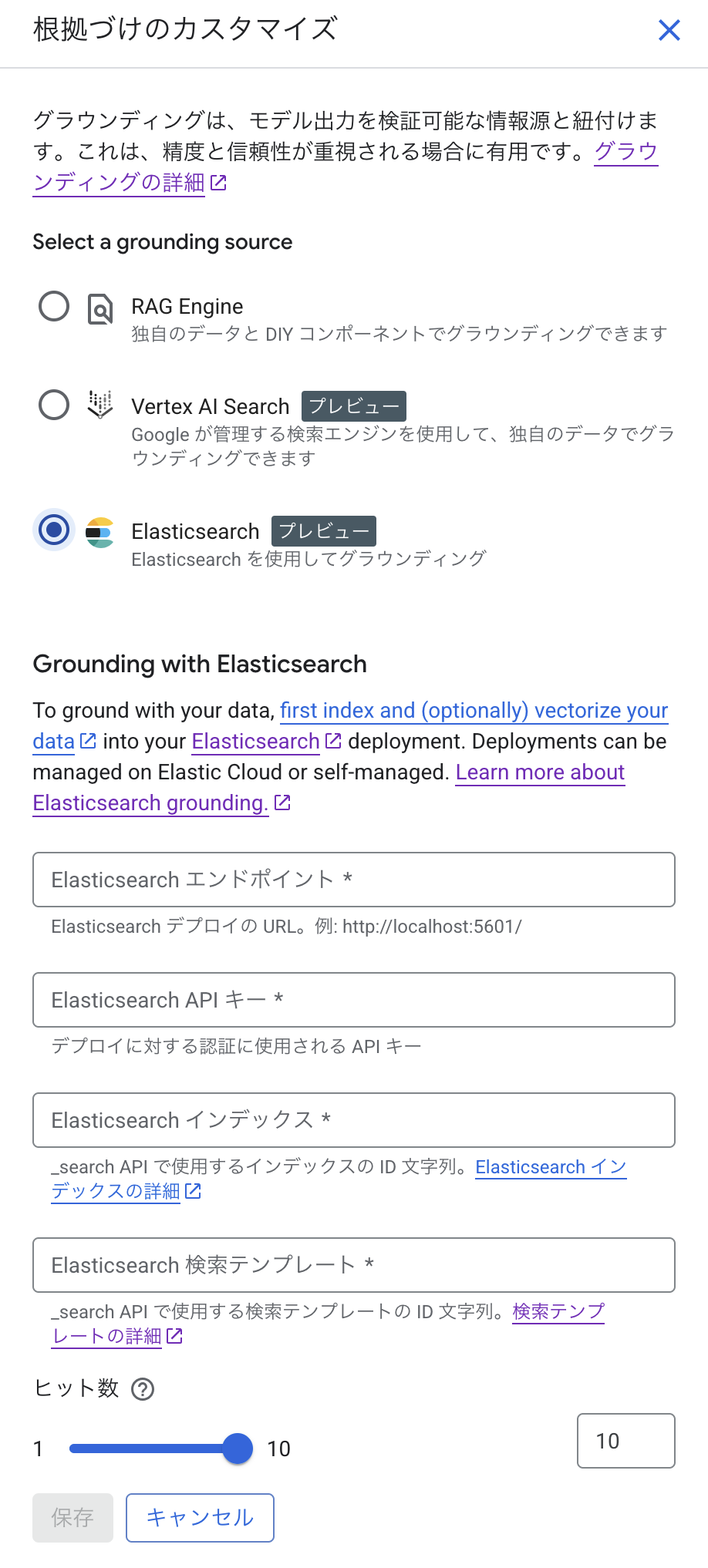708x1568 pixels.
Task: Click the ヒット数 label
Action: [76, 1388]
